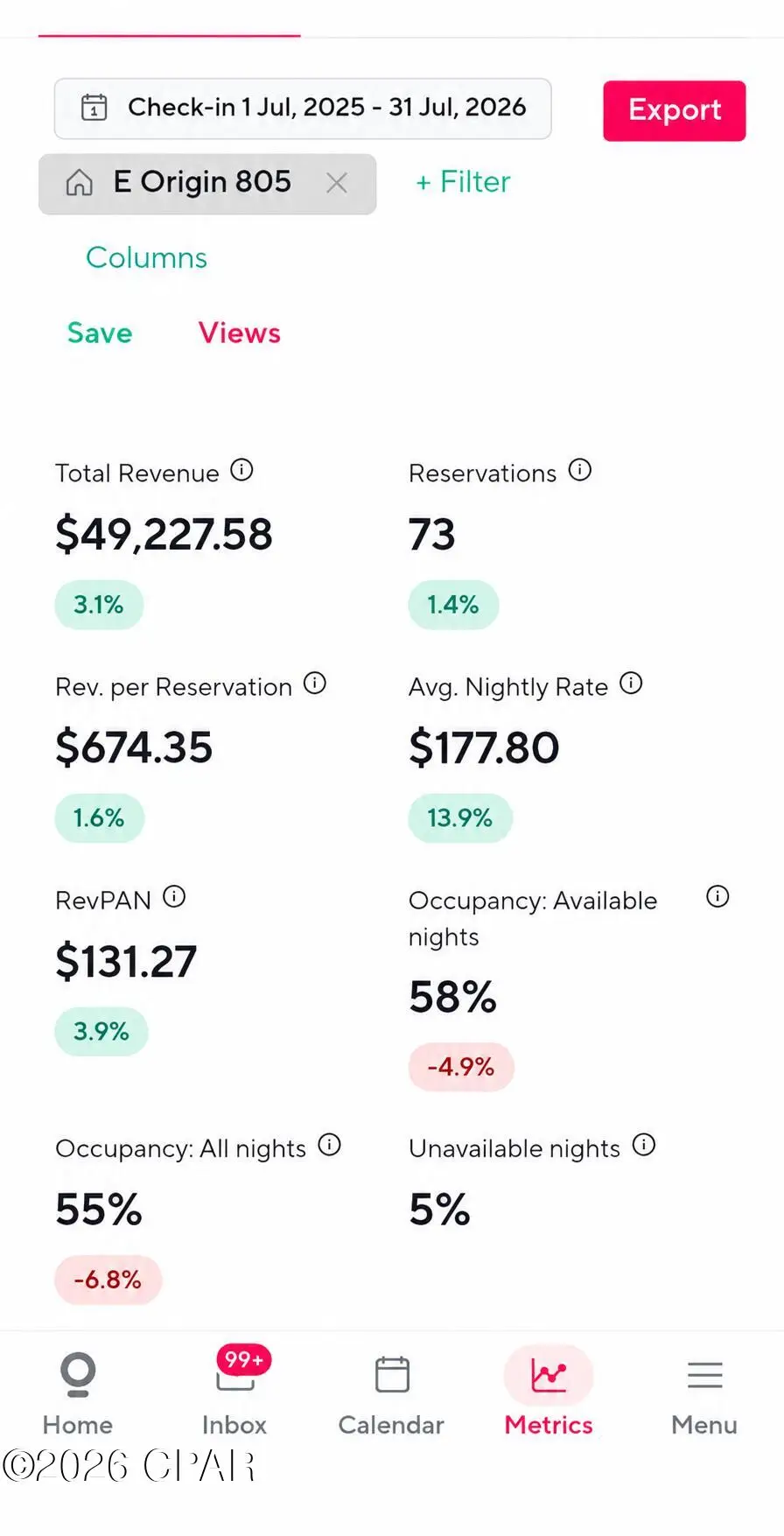Click the 99+ Inbox notification badge

pos(244,1359)
